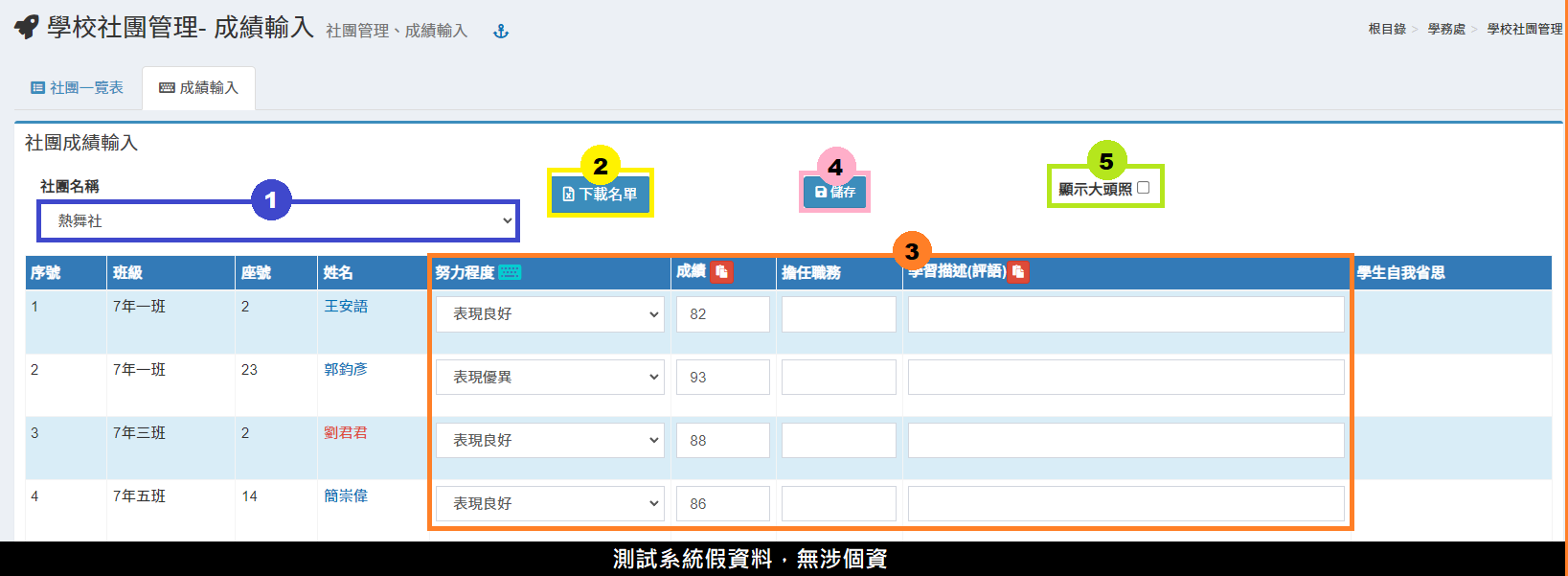Click the anchor icon beside page subtitle
The image size is (1568, 576).
pos(500,32)
